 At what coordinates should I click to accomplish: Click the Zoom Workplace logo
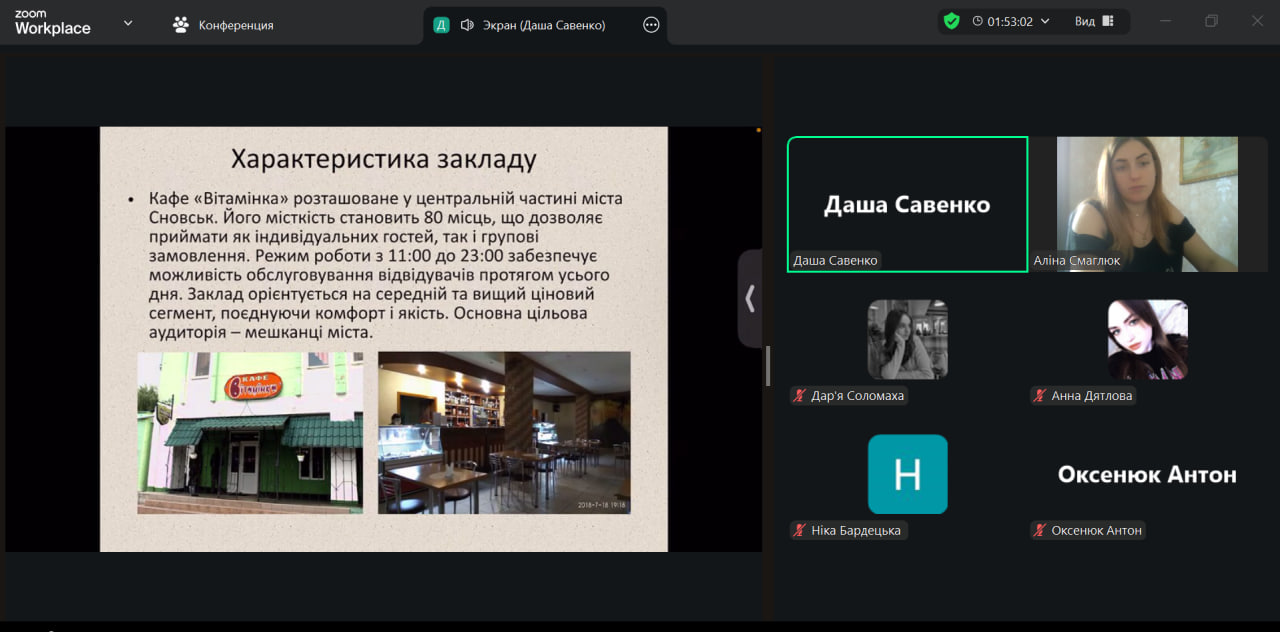pyautogui.click(x=52, y=23)
